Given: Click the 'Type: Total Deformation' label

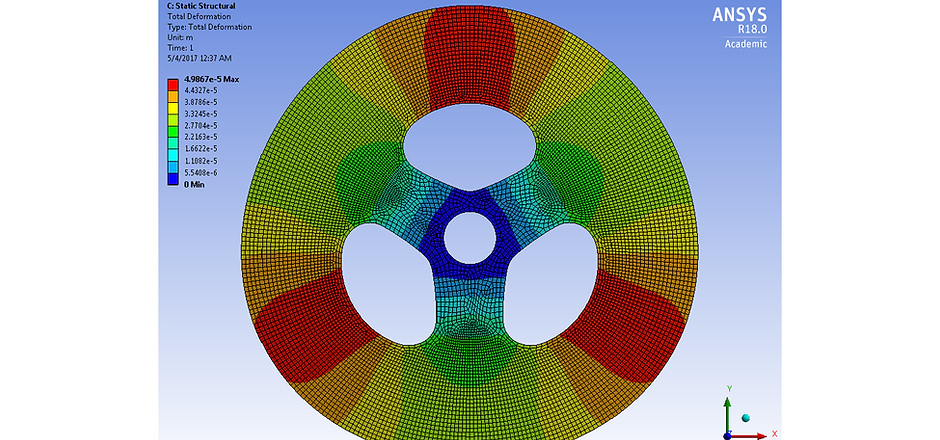Looking at the screenshot, I should pos(209,27).
